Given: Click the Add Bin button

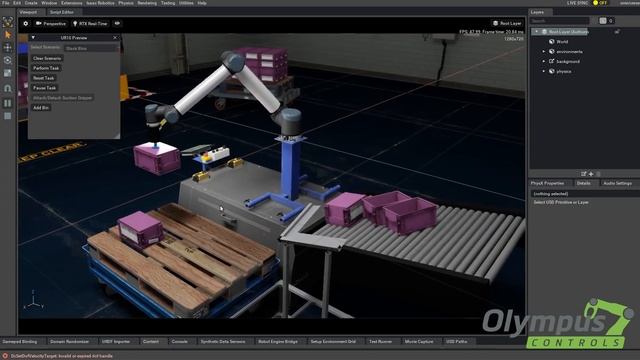Looking at the screenshot, I should (x=41, y=108).
